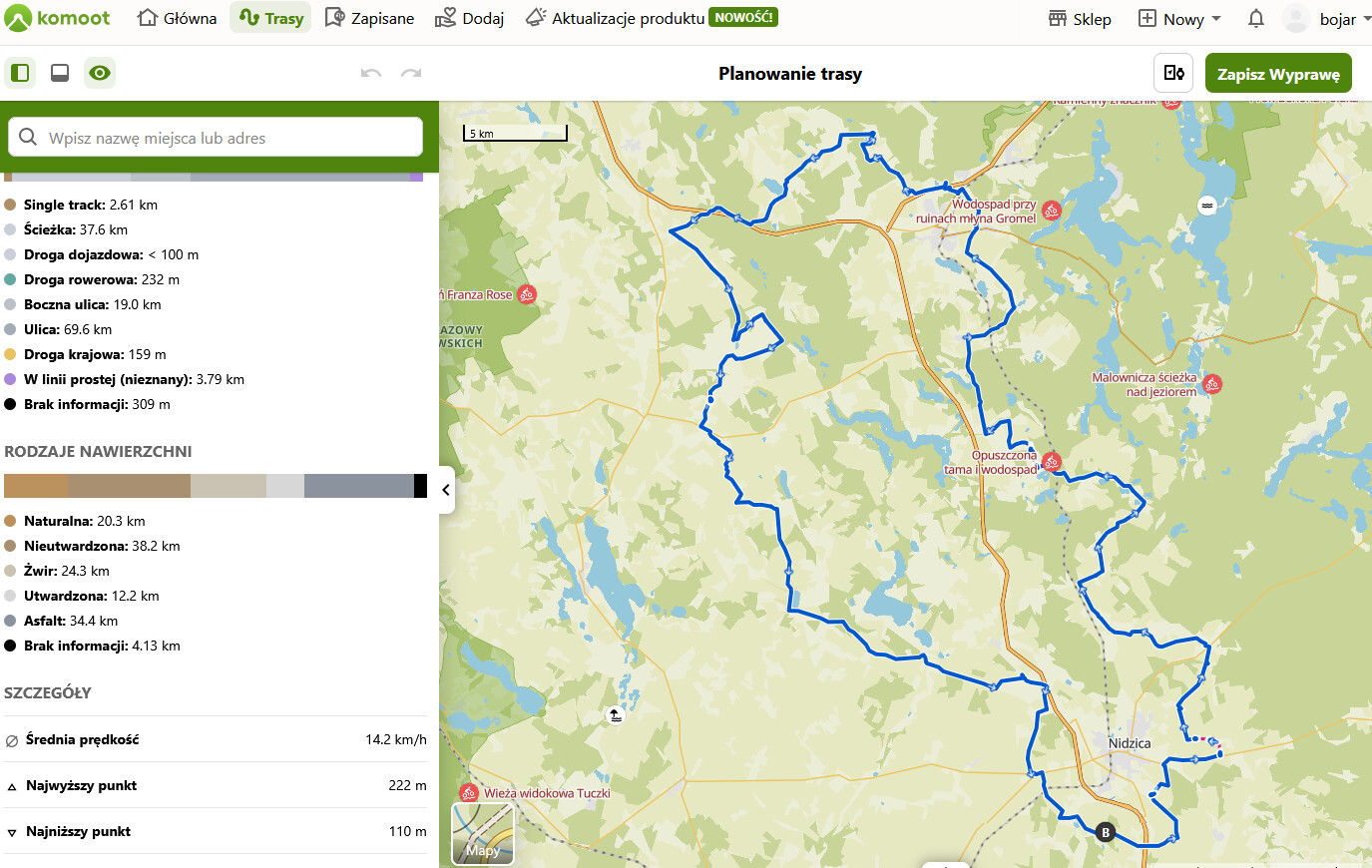This screenshot has width=1372, height=868.
Task: Click the Wieża widokowa Tuczki highlight marker
Action: click(469, 793)
